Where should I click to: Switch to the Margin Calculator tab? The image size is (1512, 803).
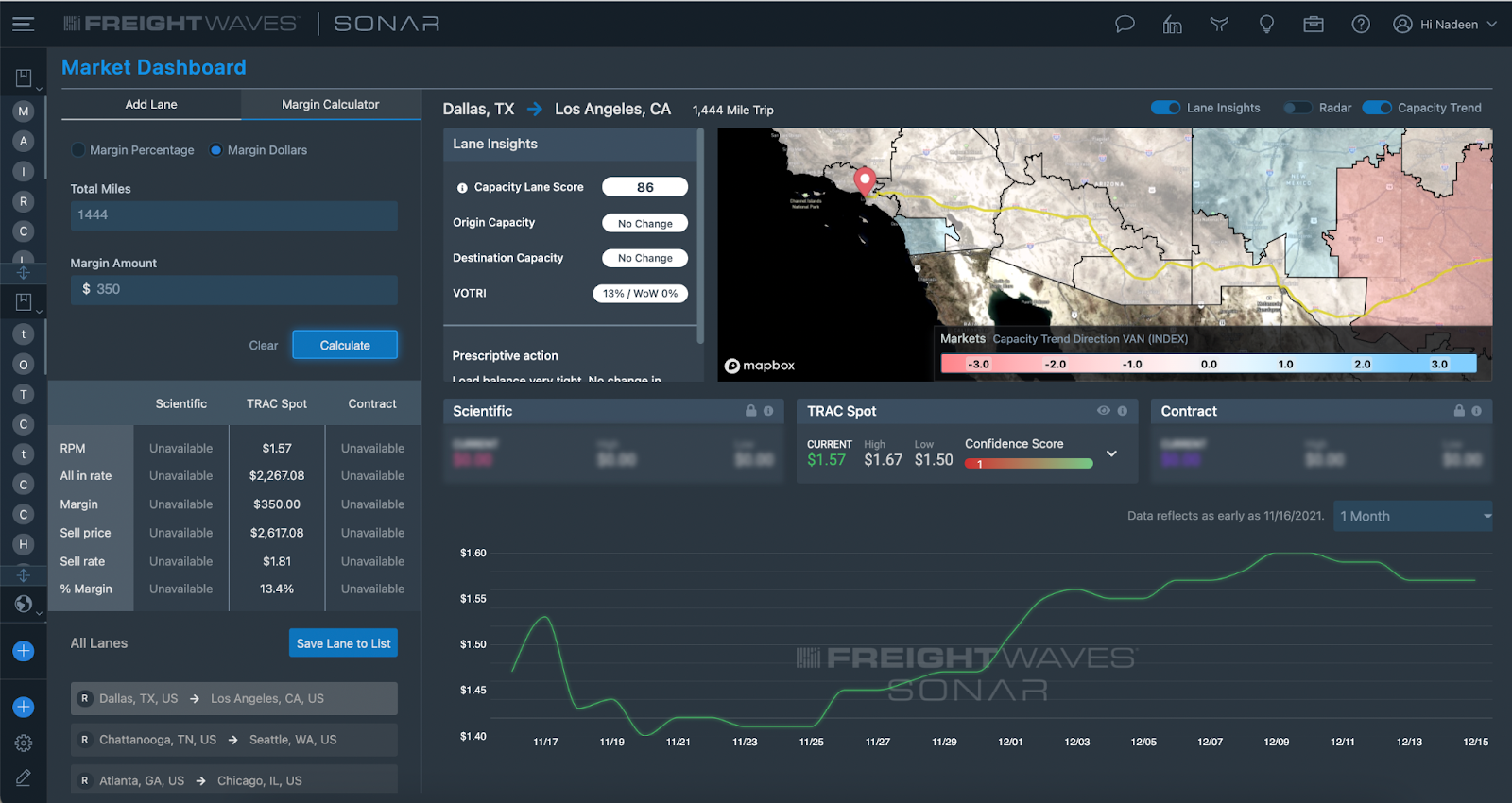(x=330, y=105)
